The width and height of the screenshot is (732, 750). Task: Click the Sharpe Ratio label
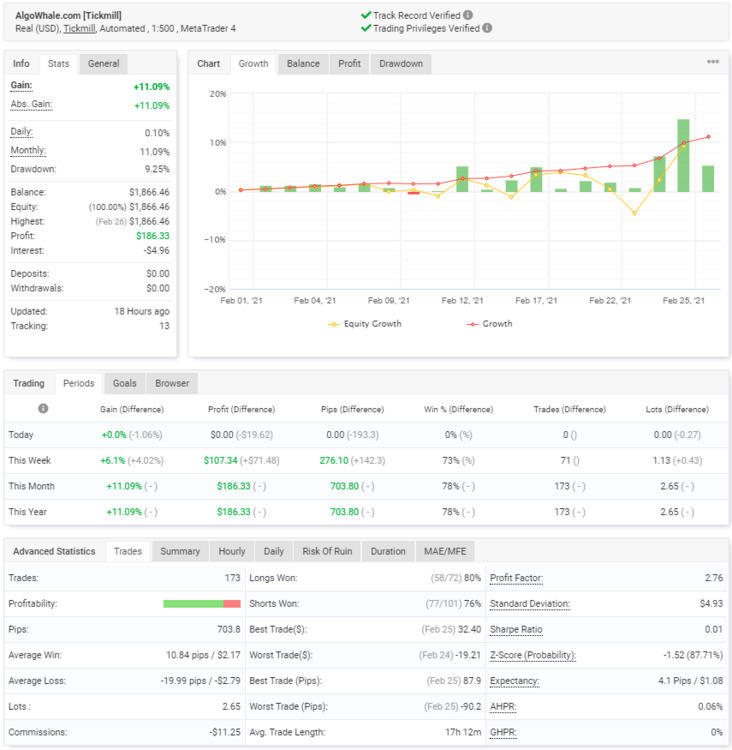pyautogui.click(x=516, y=630)
